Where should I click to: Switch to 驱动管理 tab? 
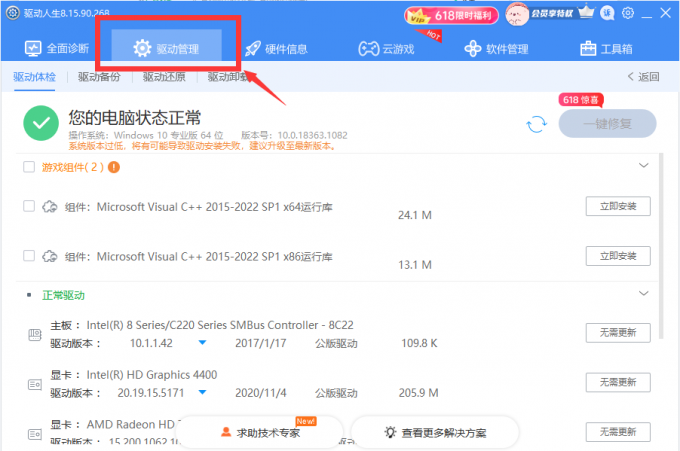[x=167, y=48]
